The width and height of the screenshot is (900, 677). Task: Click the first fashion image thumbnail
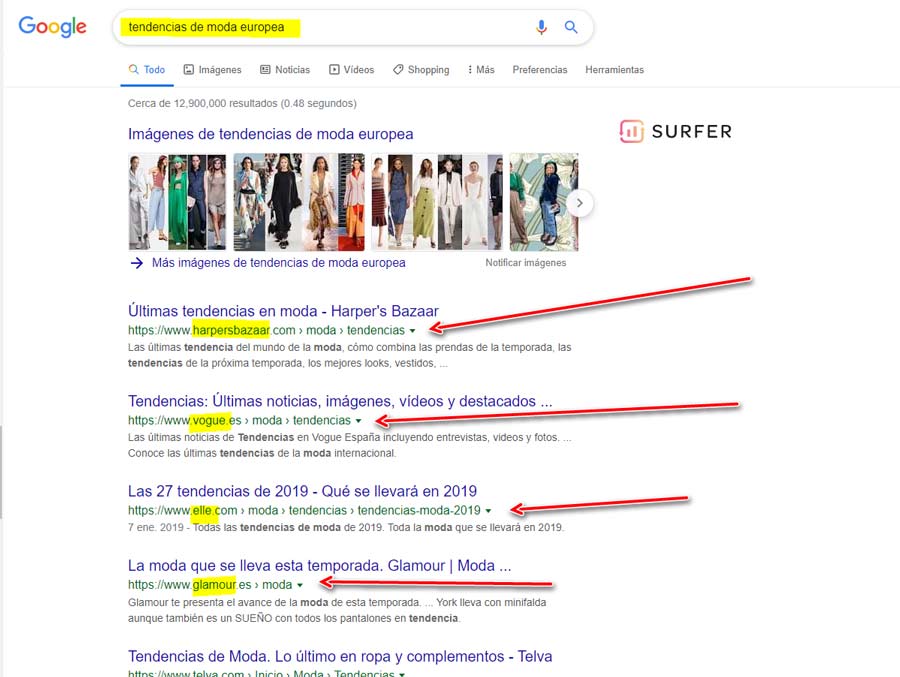177,202
